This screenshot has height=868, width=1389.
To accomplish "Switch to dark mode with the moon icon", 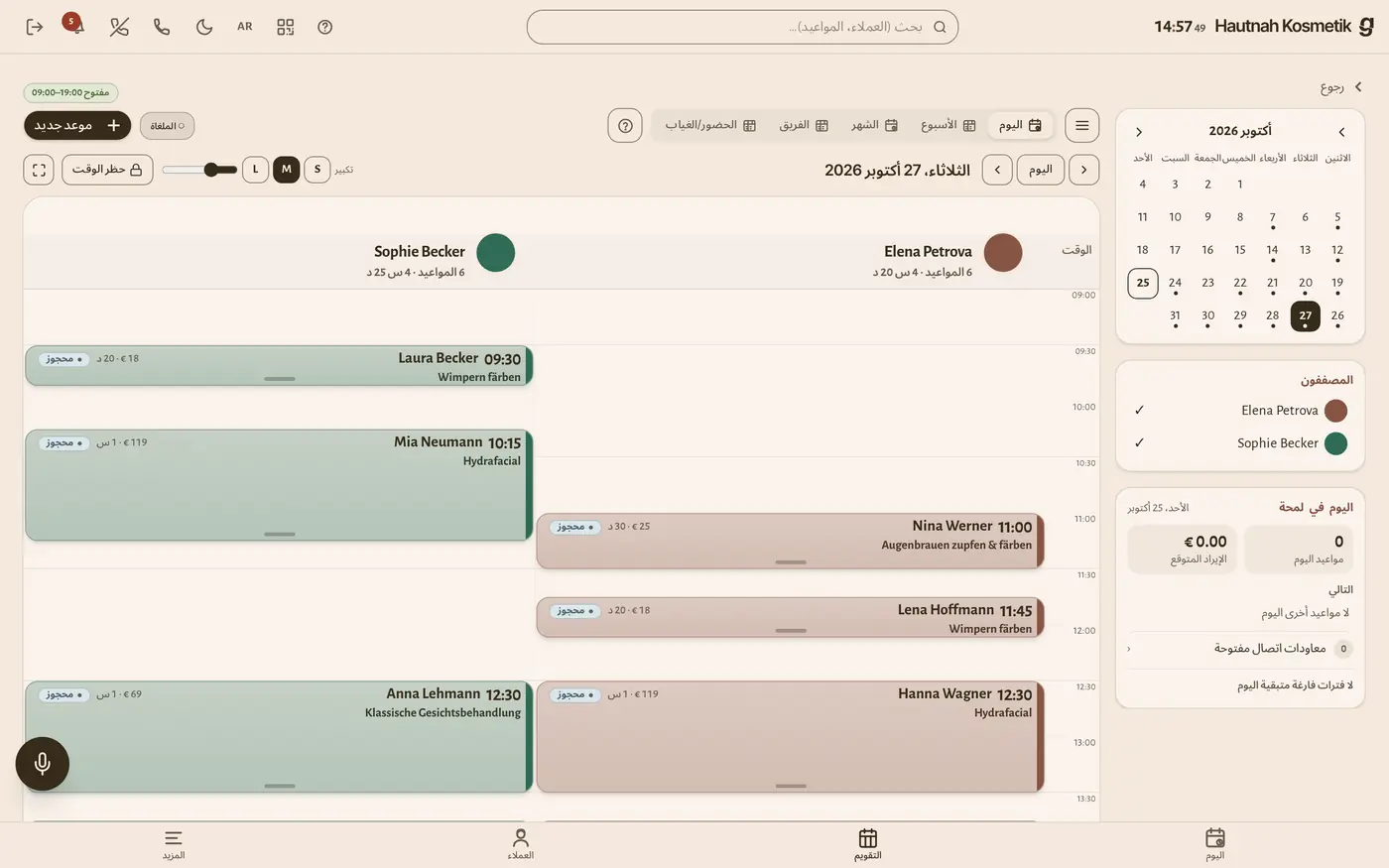I will click(204, 27).
